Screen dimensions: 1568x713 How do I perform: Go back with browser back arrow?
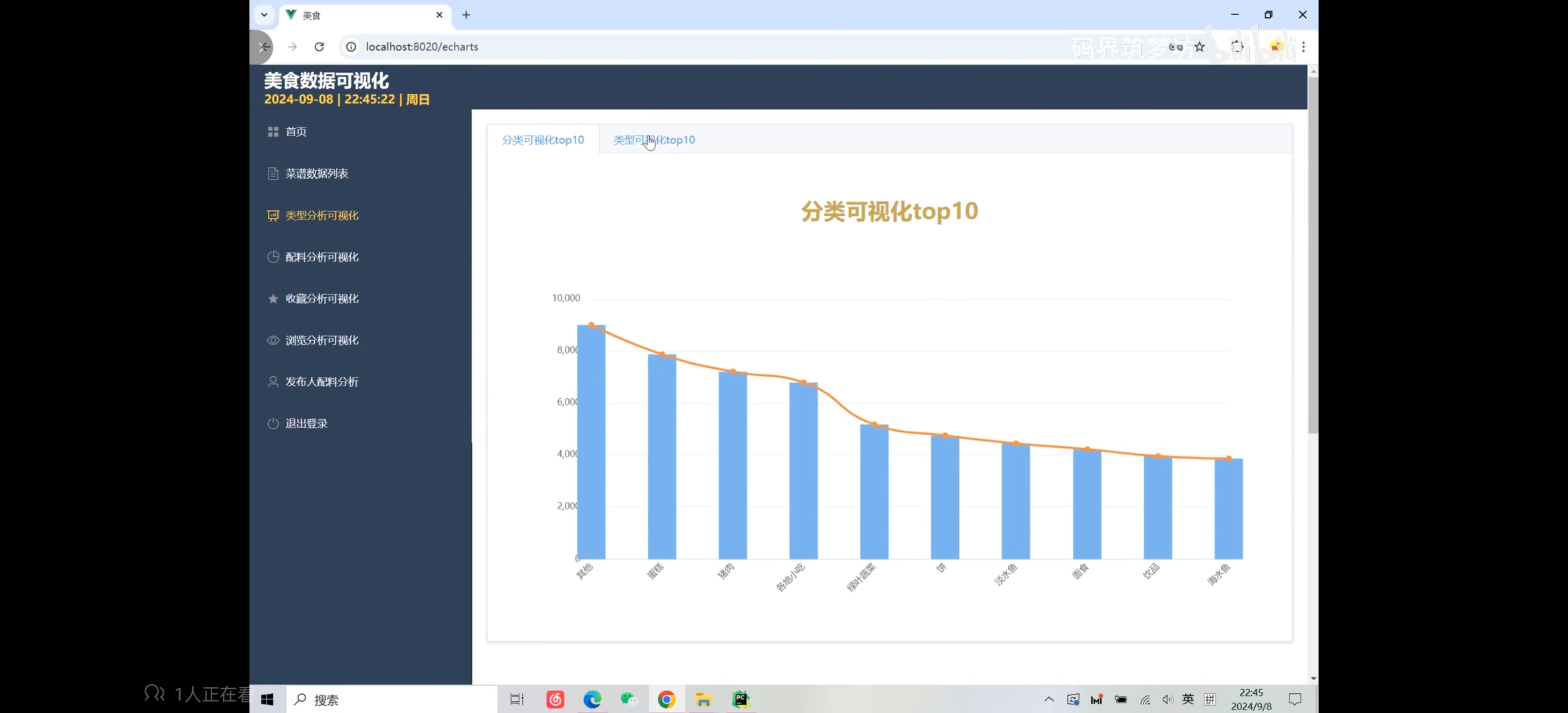point(264,47)
